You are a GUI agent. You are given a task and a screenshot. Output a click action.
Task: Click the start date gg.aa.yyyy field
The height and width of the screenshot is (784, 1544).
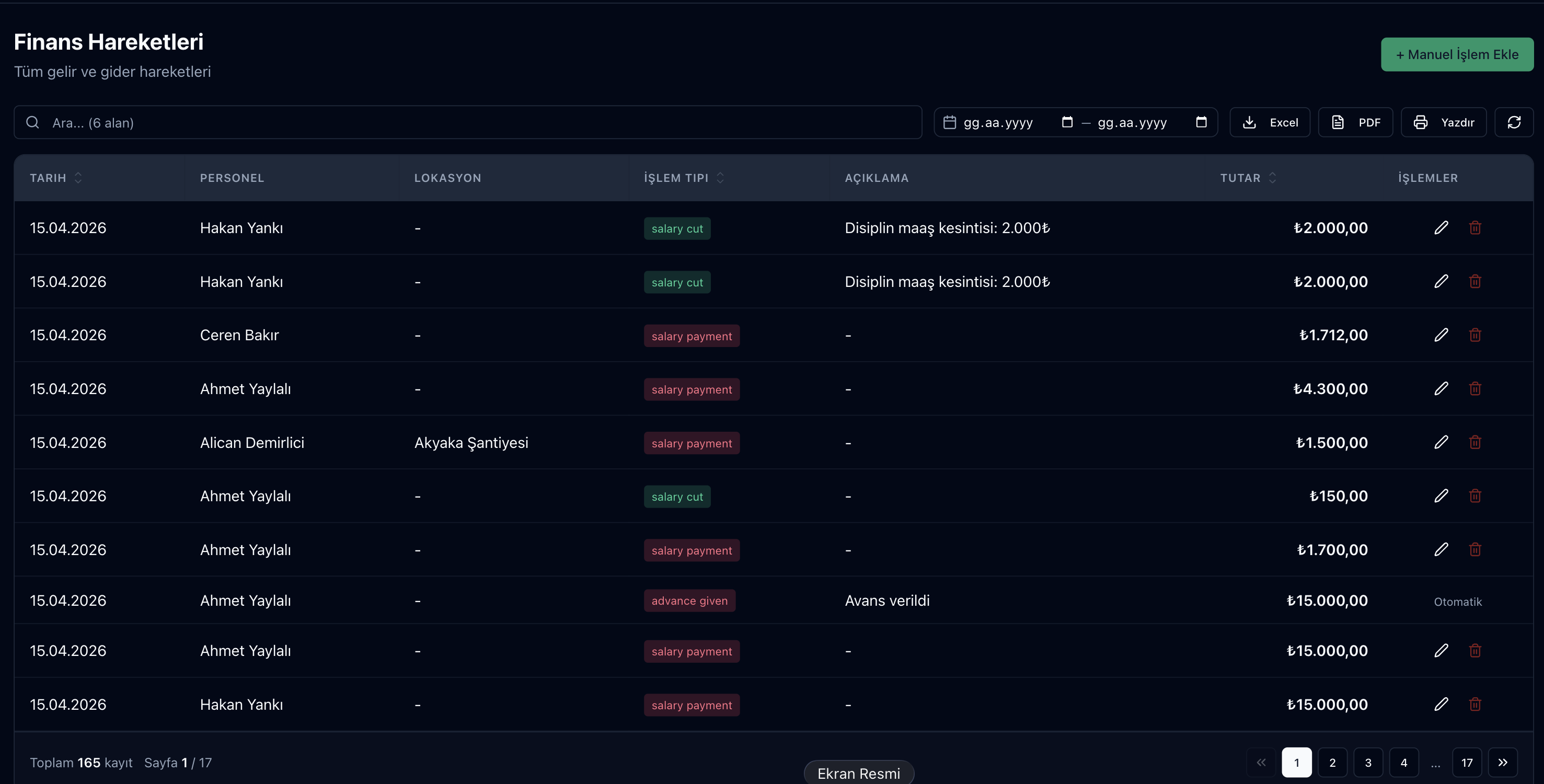point(998,122)
